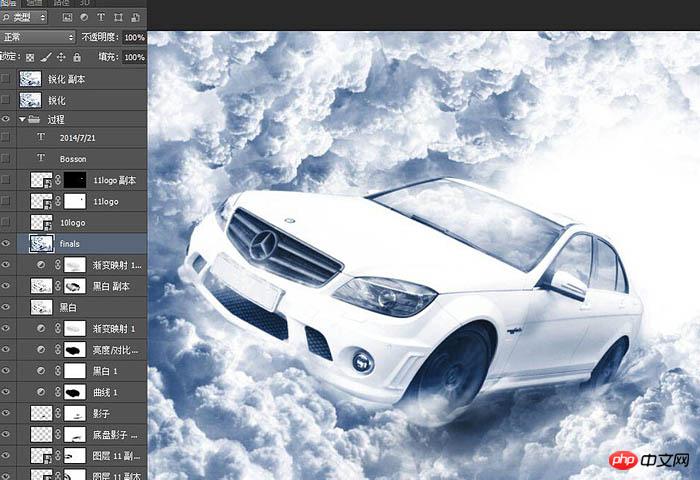Image resolution: width=700 pixels, height=480 pixels.
Task: Open the 不透明度 100% opacity field
Action: (x=134, y=38)
